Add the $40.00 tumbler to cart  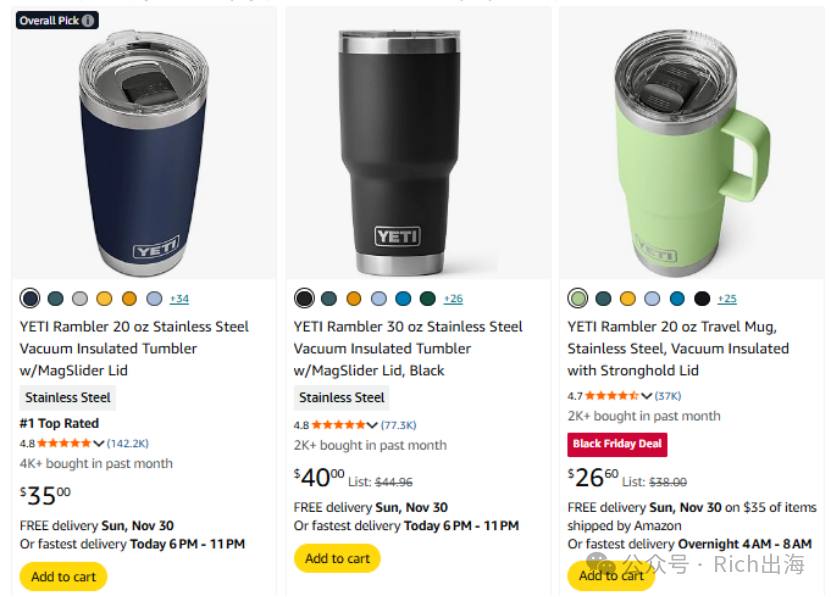(x=337, y=558)
